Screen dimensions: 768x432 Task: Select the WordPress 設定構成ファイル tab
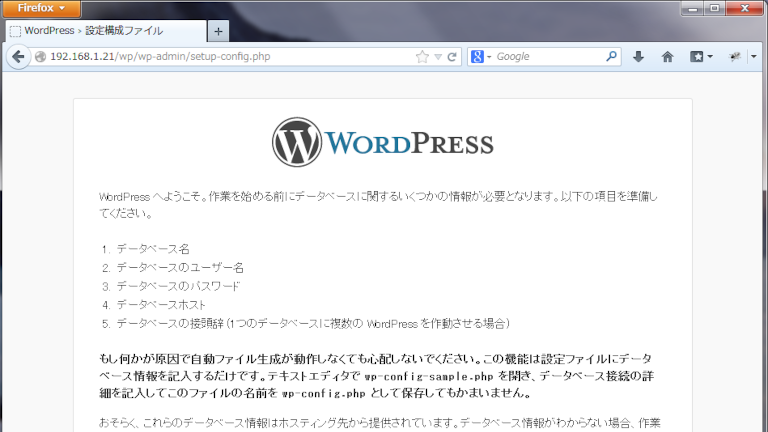(x=105, y=31)
